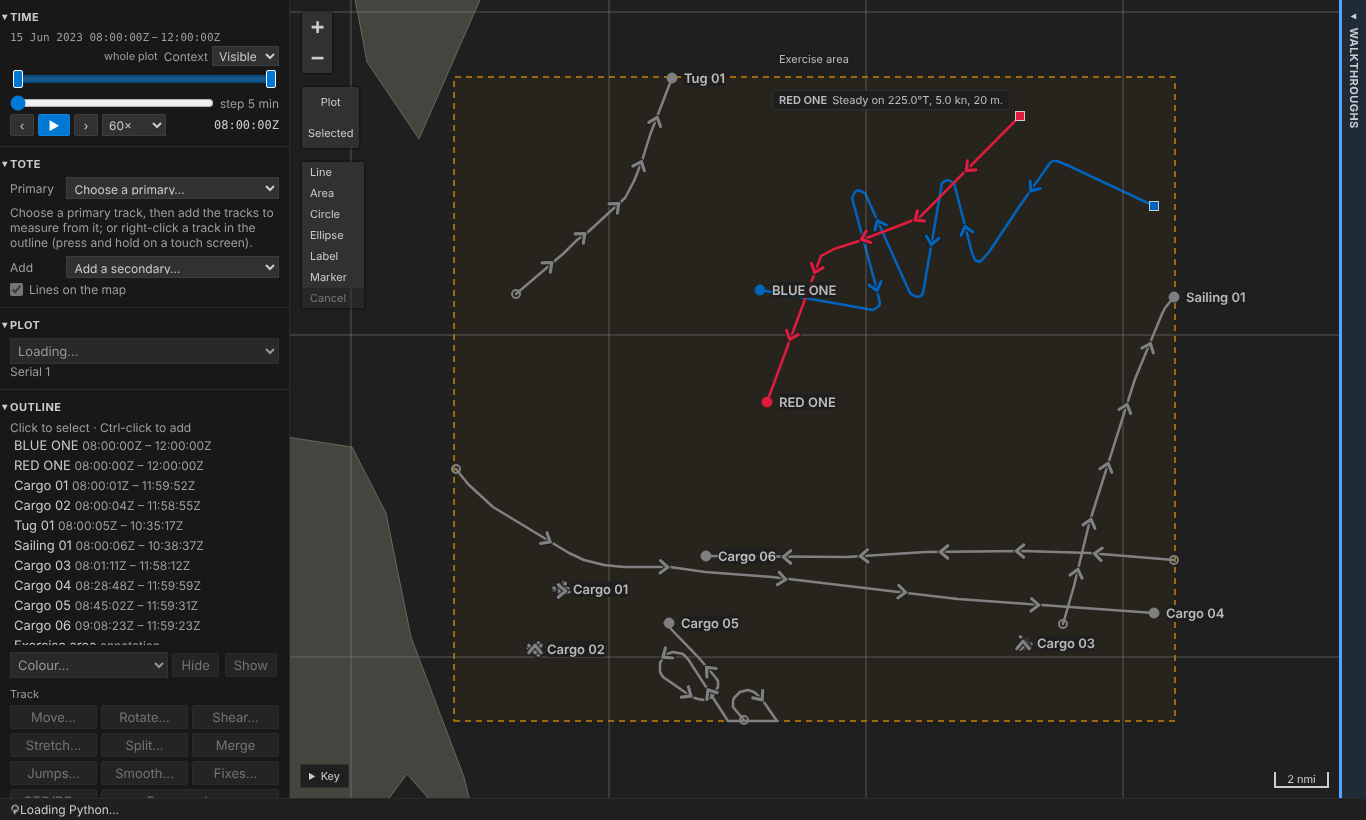Click the right time range handle

click(271, 79)
